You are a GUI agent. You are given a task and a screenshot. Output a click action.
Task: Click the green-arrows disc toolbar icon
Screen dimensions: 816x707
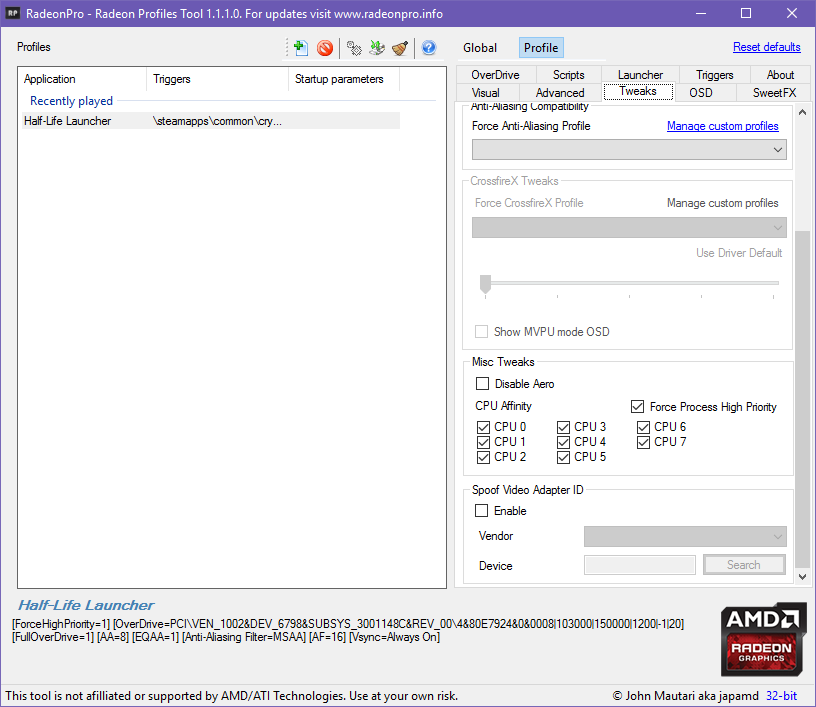[377, 48]
